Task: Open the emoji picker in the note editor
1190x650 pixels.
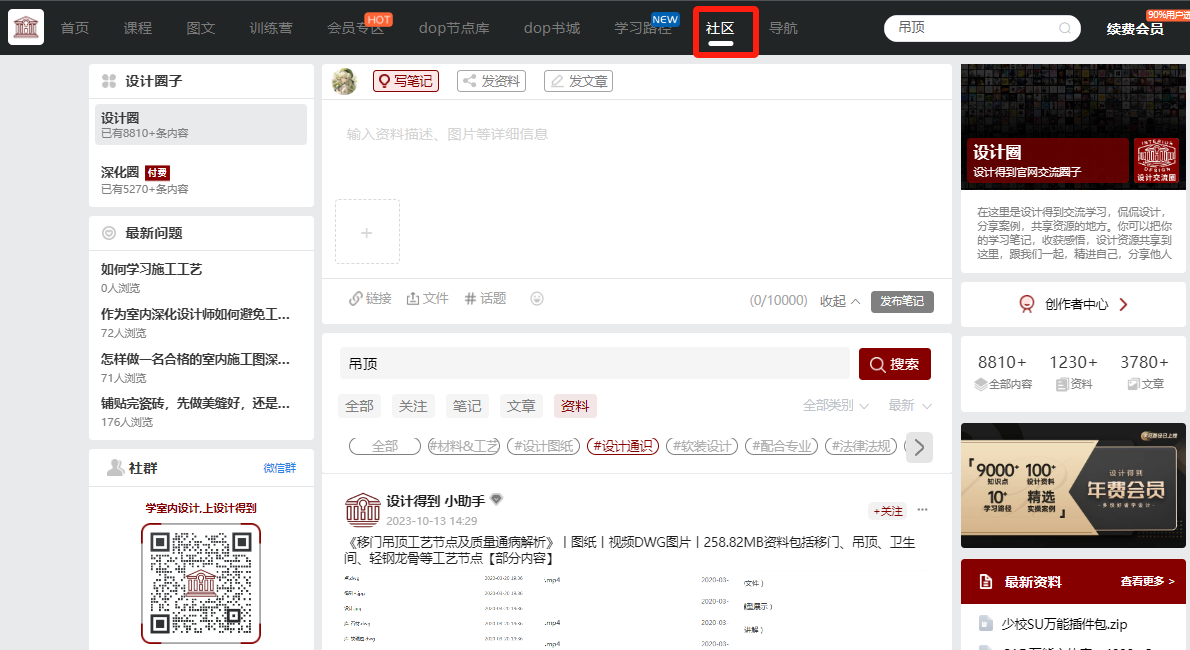Action: (x=537, y=298)
